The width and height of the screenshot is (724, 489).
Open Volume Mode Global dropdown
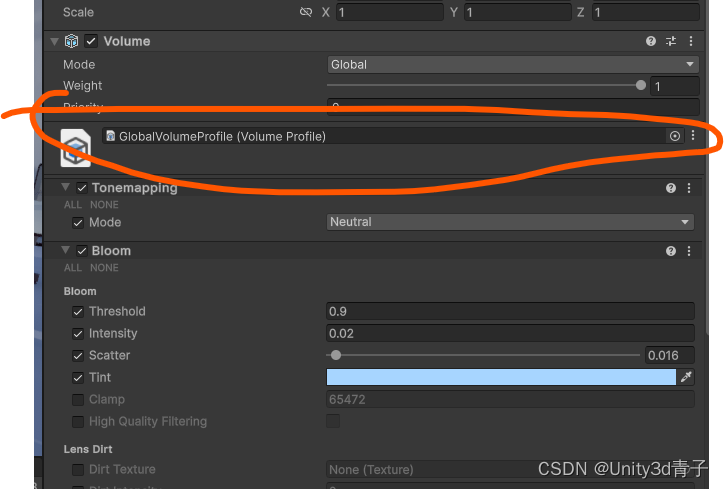513,65
